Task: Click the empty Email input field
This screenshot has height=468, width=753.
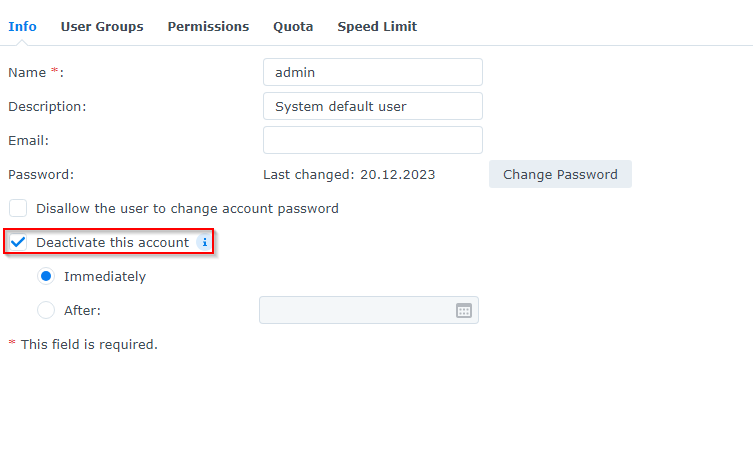Action: (x=373, y=140)
